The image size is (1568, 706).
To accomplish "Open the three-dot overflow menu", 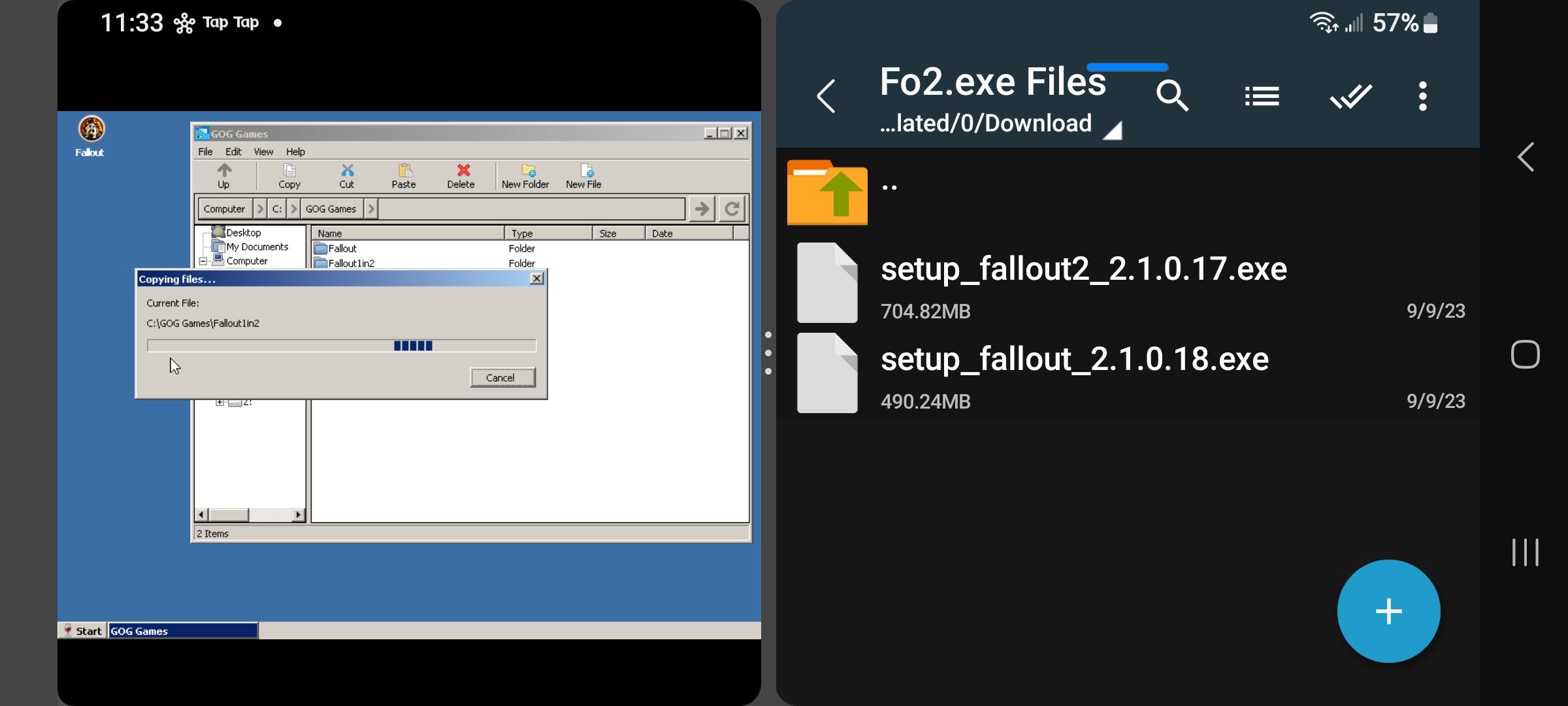I will 1423,97.
